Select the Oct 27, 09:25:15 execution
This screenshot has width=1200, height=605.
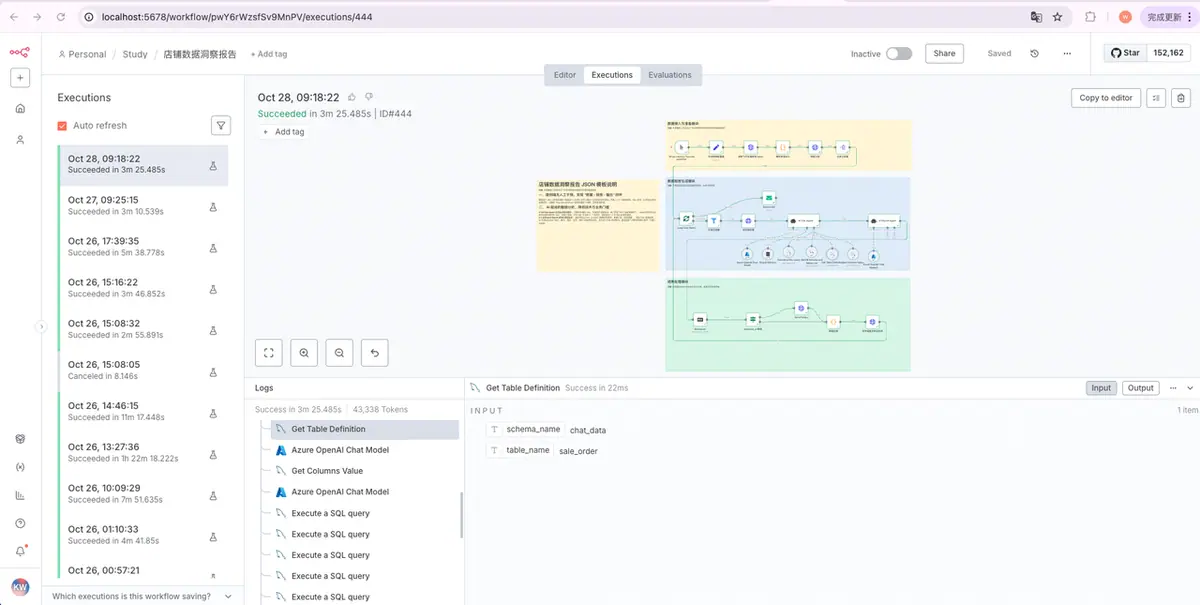(x=143, y=205)
